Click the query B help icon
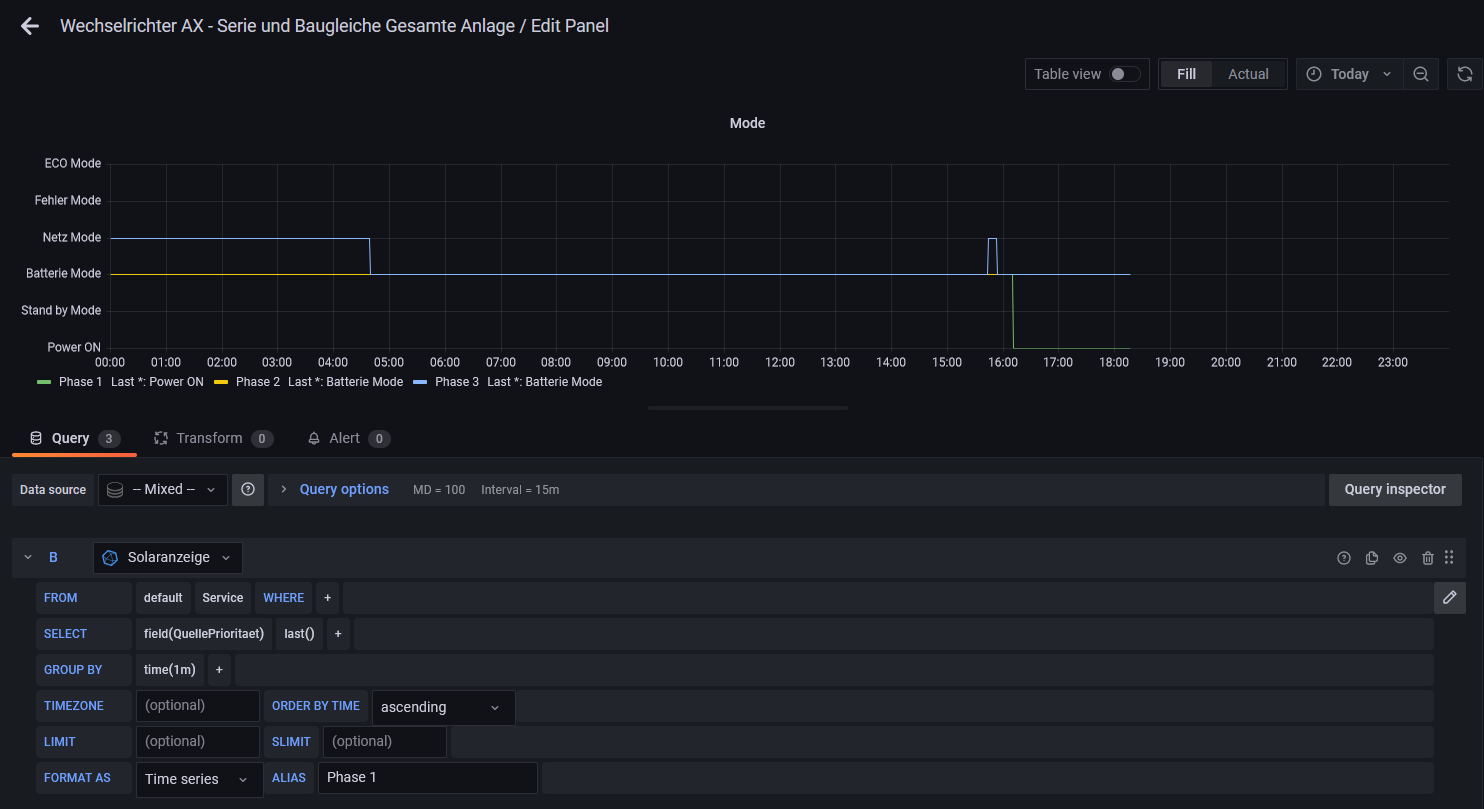The width and height of the screenshot is (1484, 809). pyautogui.click(x=1344, y=558)
